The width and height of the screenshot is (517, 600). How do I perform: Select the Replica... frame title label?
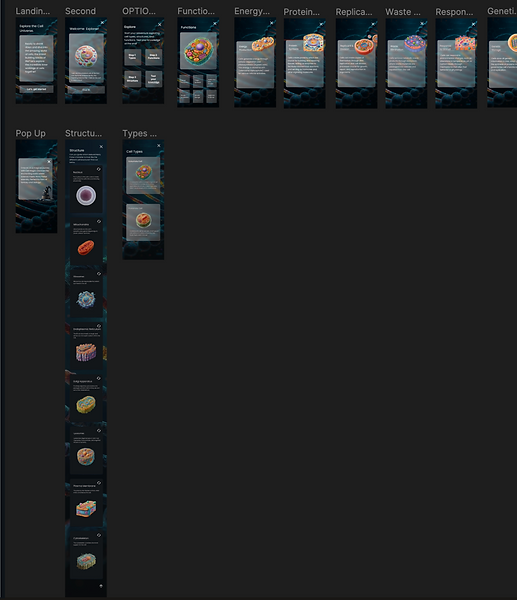(x=354, y=12)
